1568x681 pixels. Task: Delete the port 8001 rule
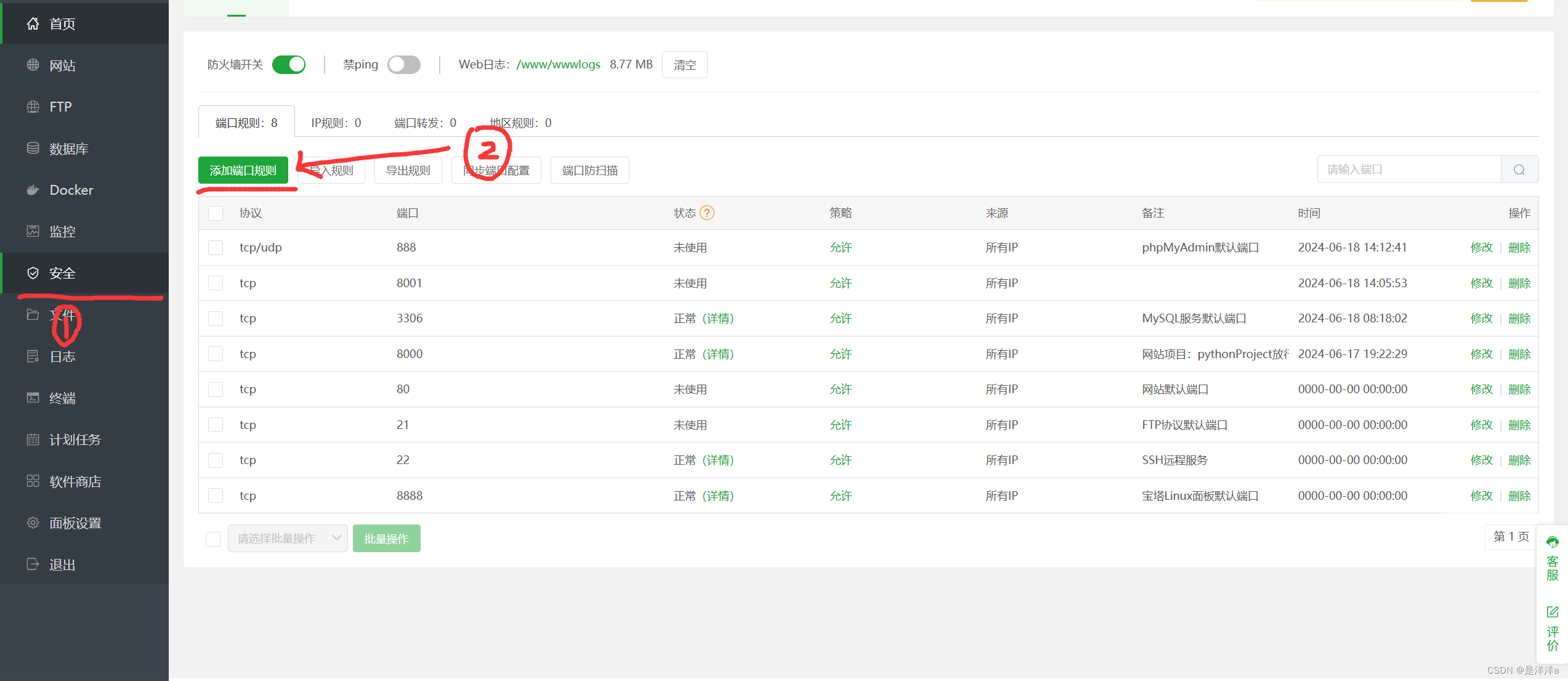pyautogui.click(x=1519, y=283)
